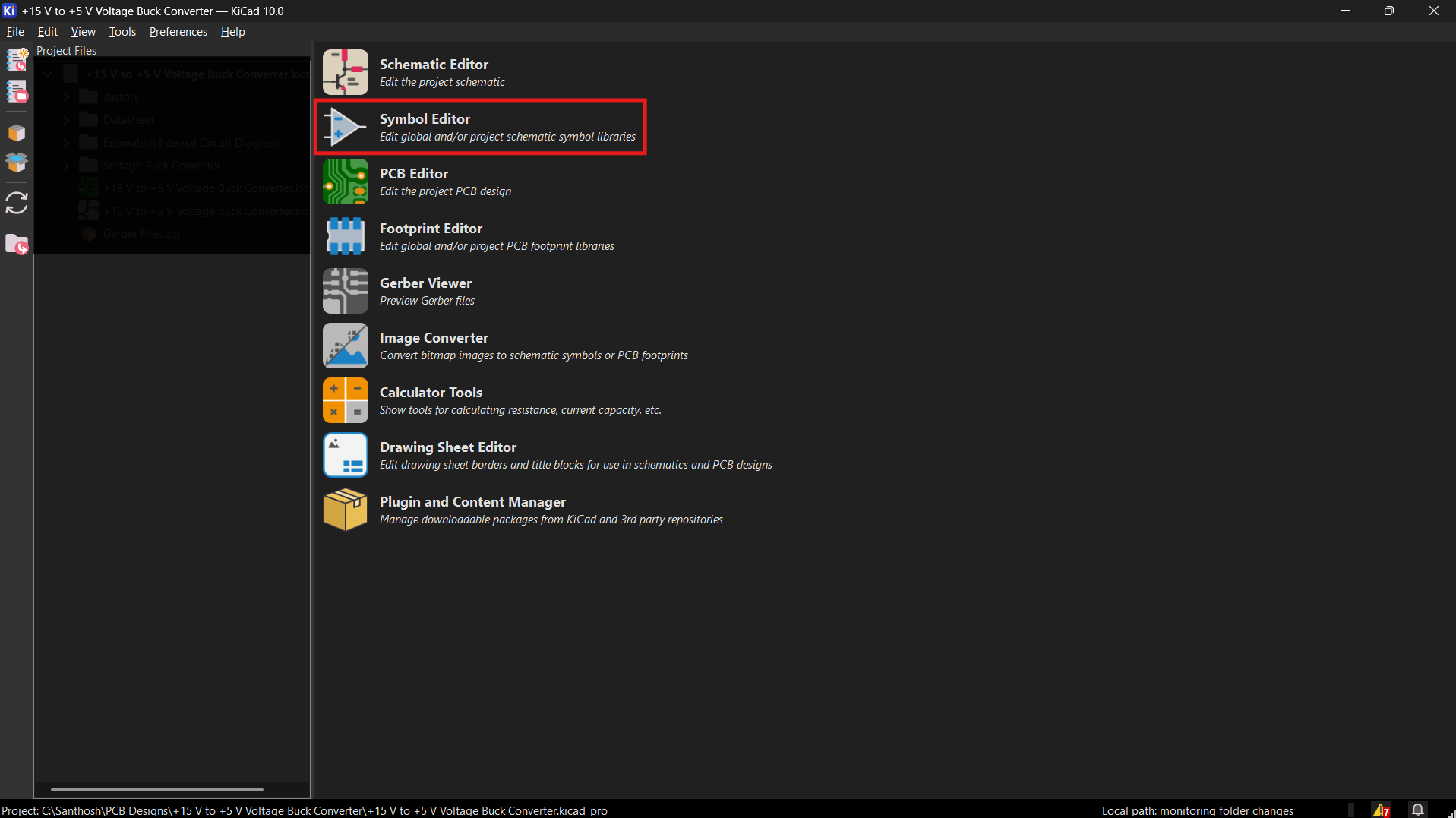This screenshot has width=1456, height=818.
Task: Open the Footprint Editor icon
Action: click(x=345, y=236)
